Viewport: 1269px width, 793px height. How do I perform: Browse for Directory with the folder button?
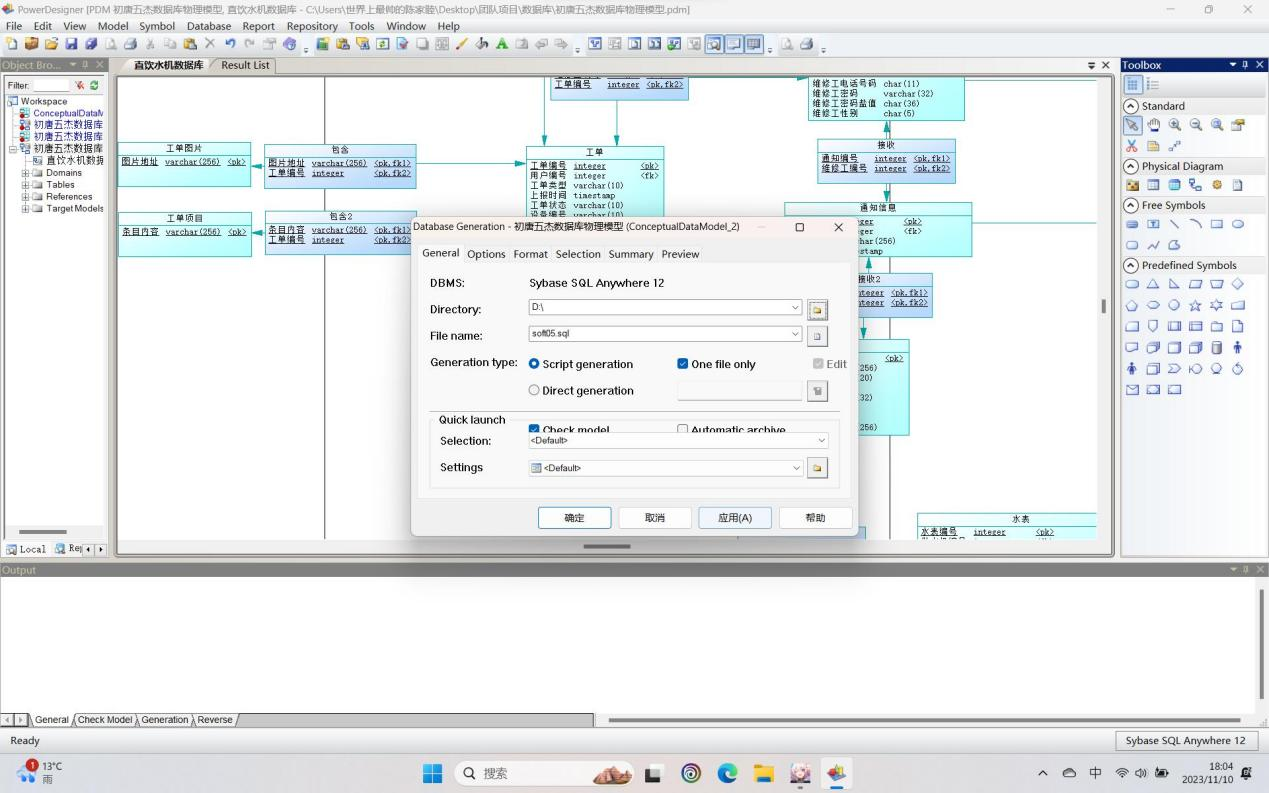(817, 309)
